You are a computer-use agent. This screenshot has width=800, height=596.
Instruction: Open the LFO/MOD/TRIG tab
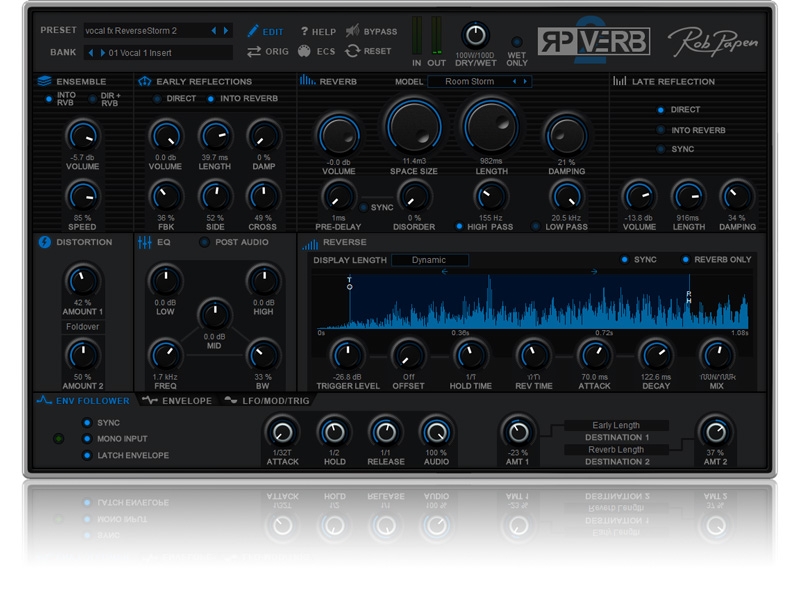268,400
